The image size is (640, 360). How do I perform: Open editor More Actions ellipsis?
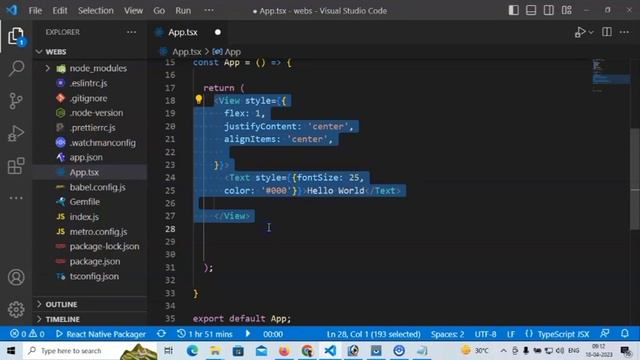(x=624, y=32)
